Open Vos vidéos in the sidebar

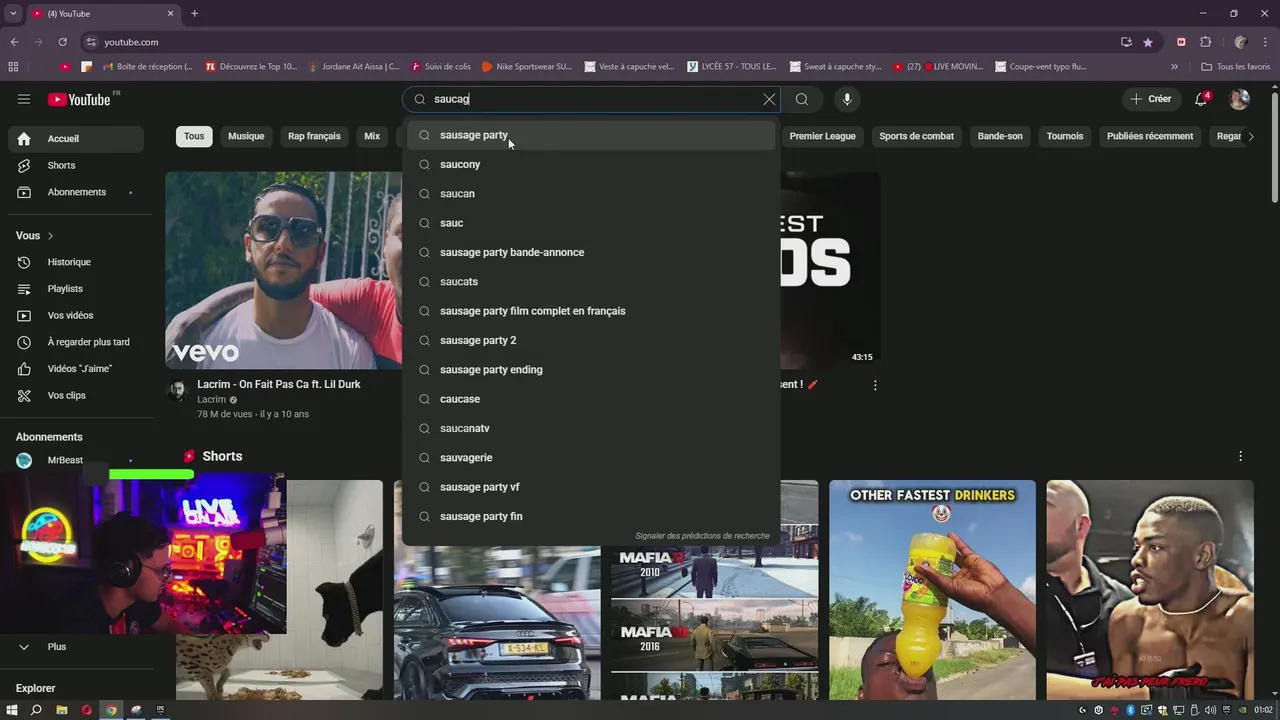[x=76, y=315]
